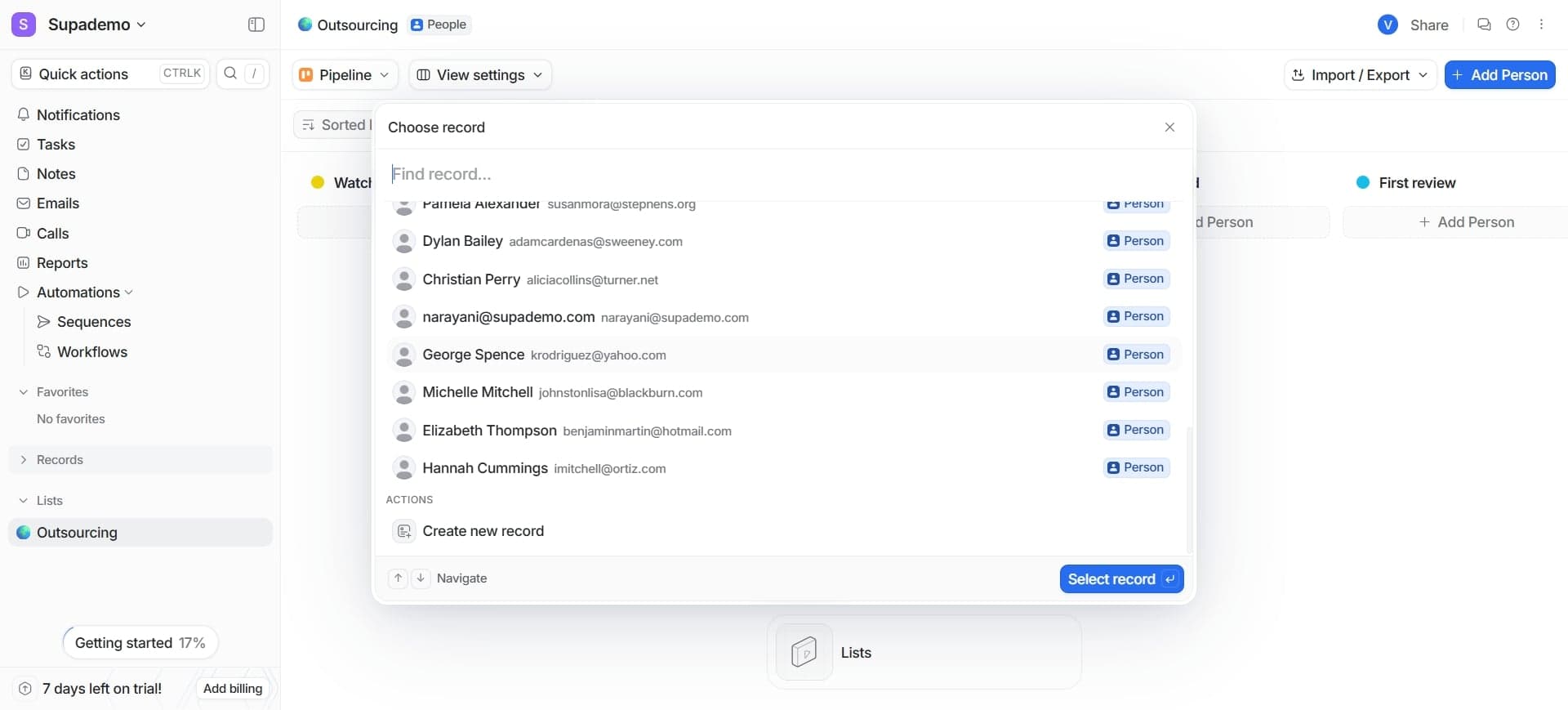Click the Sorted by button
The width and height of the screenshot is (1568, 710).
pyautogui.click(x=335, y=124)
